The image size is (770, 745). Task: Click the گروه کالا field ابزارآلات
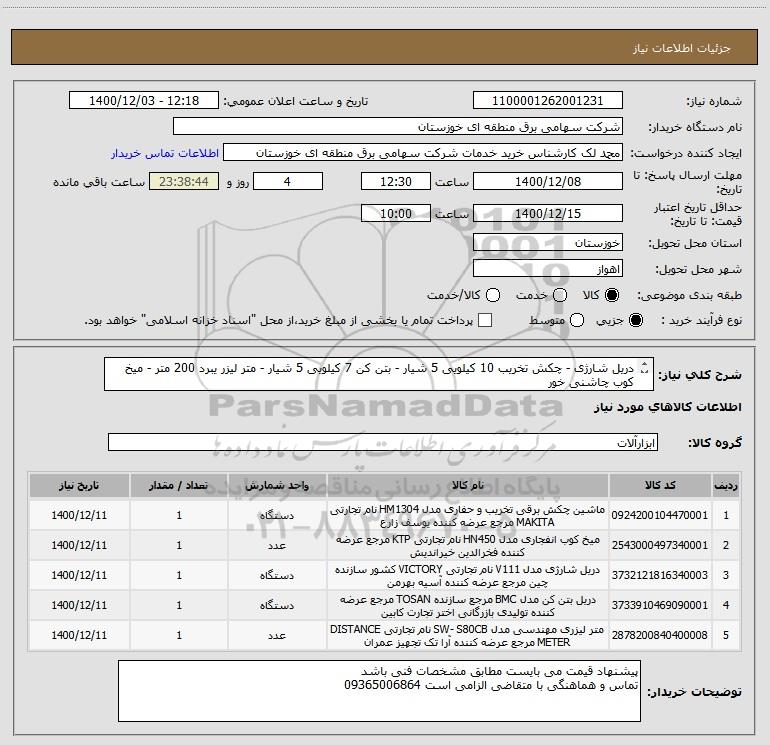383,442
